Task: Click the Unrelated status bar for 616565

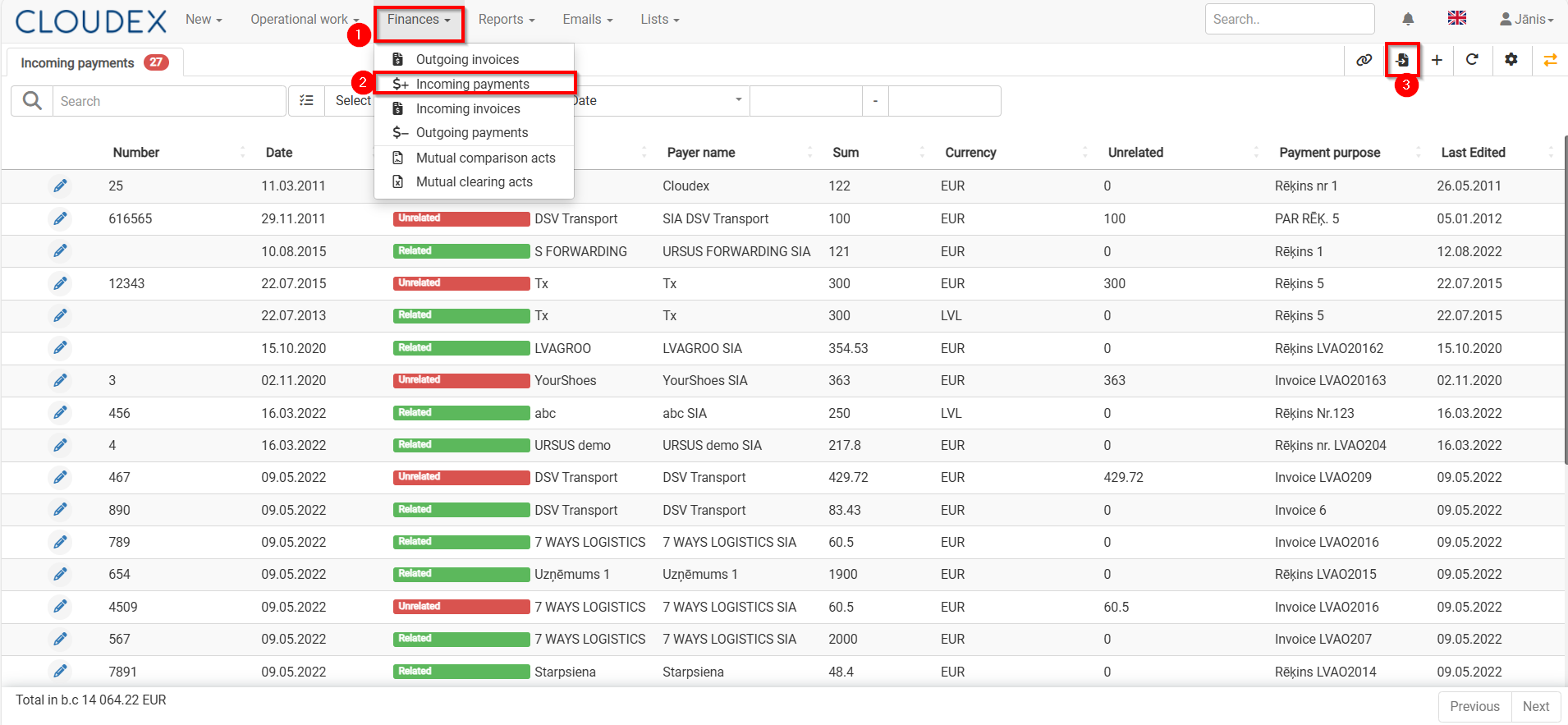Action: click(461, 218)
